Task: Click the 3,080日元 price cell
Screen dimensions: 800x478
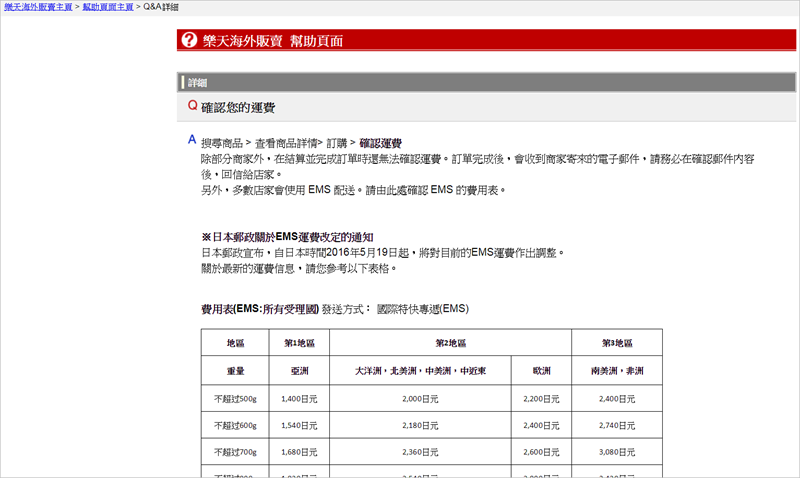Action: [x=617, y=452]
